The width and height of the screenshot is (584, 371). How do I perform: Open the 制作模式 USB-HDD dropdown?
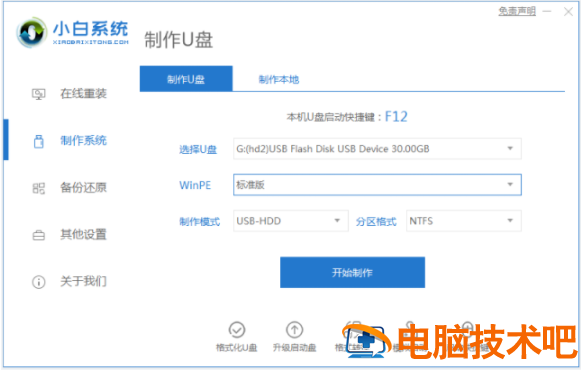click(x=291, y=221)
